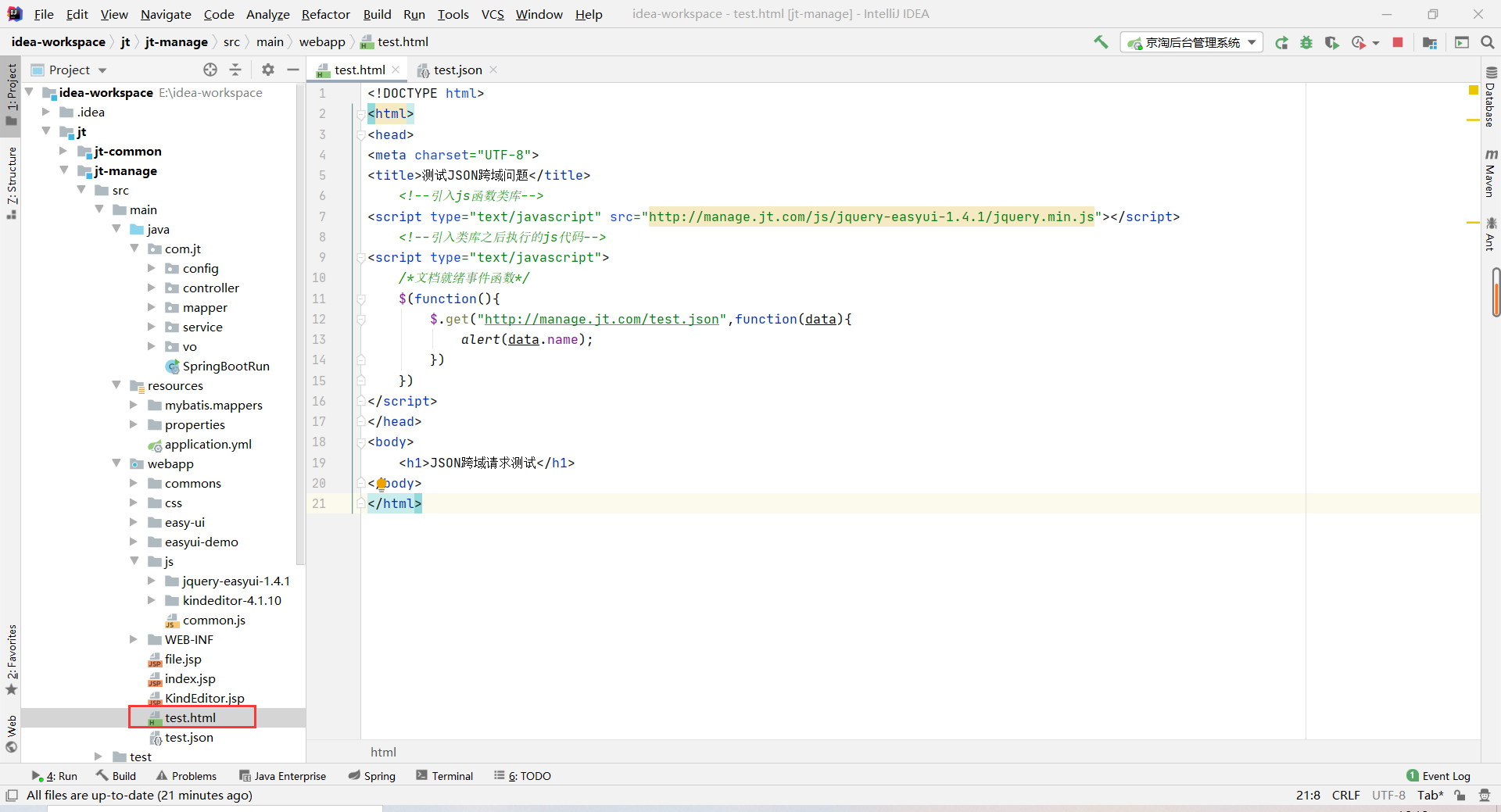
Task: Open the Ant tool window
Action: tap(1491, 234)
